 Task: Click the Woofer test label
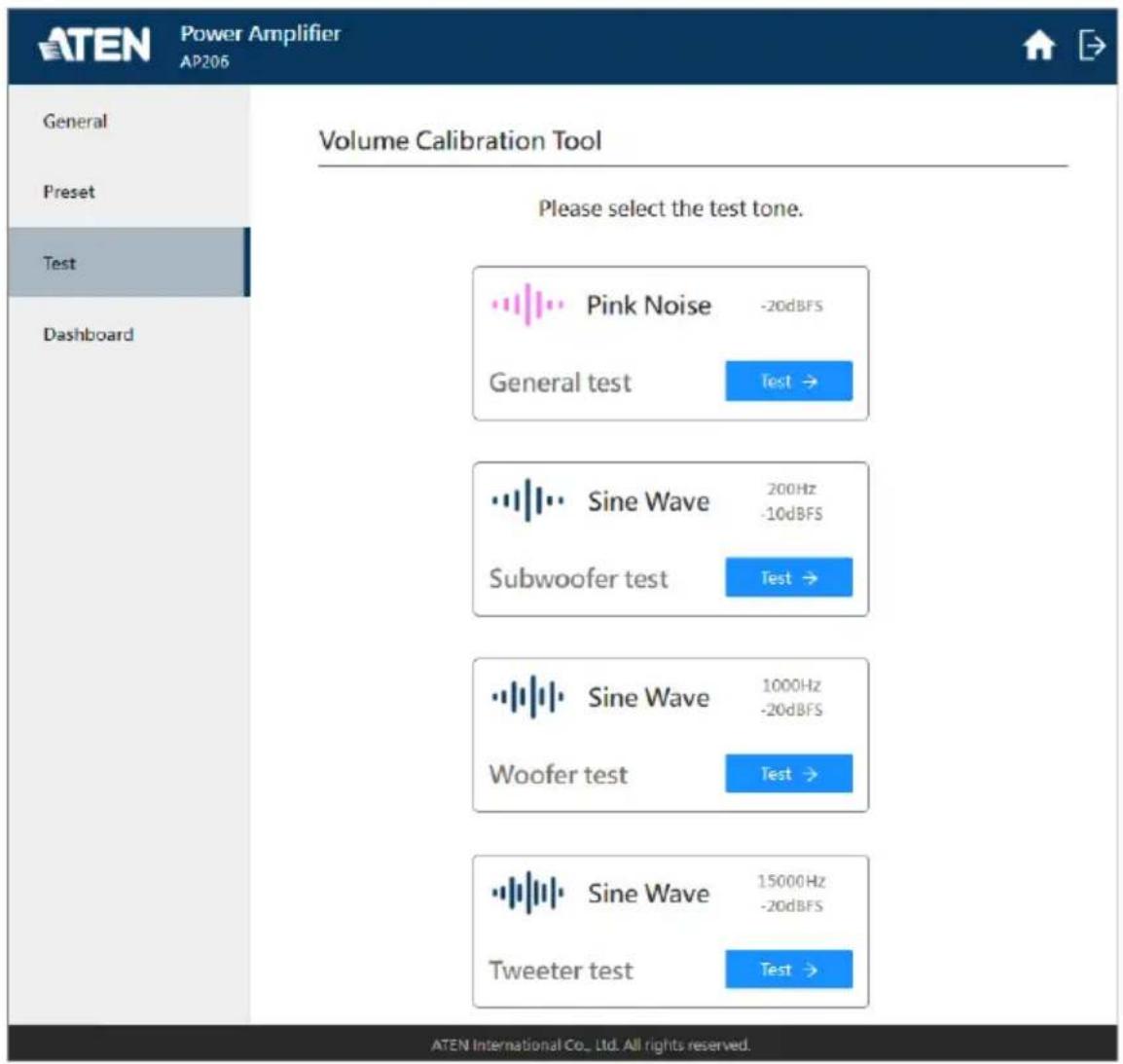[x=558, y=775]
